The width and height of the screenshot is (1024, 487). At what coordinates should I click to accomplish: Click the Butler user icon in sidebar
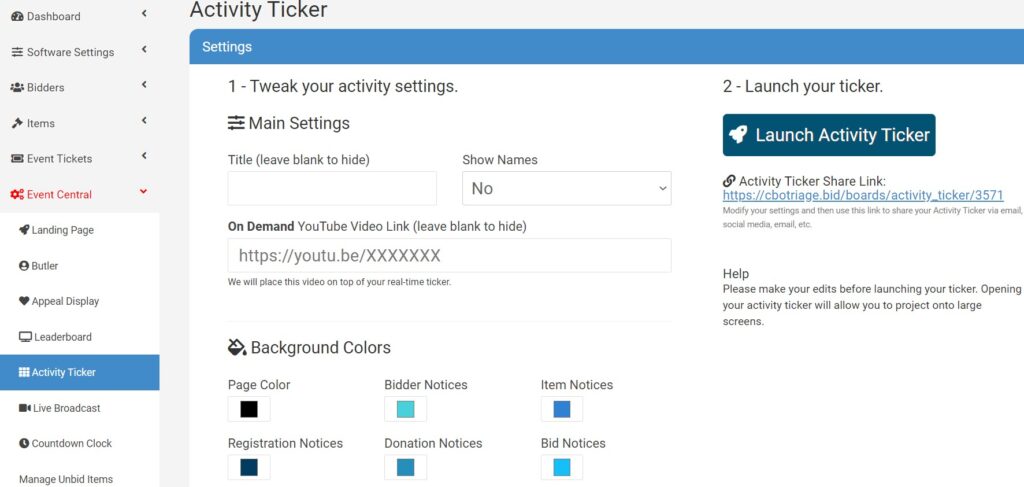(x=24, y=266)
